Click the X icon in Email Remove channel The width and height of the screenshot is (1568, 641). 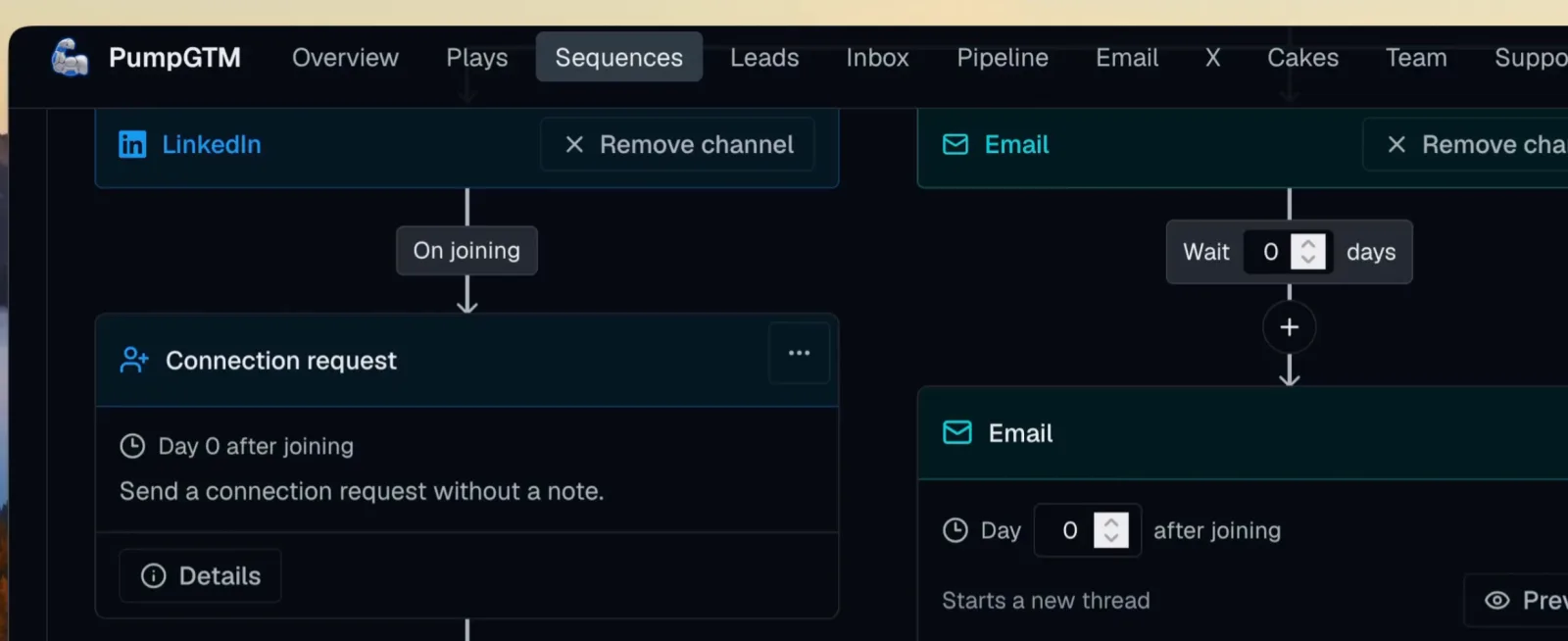[x=1397, y=145]
